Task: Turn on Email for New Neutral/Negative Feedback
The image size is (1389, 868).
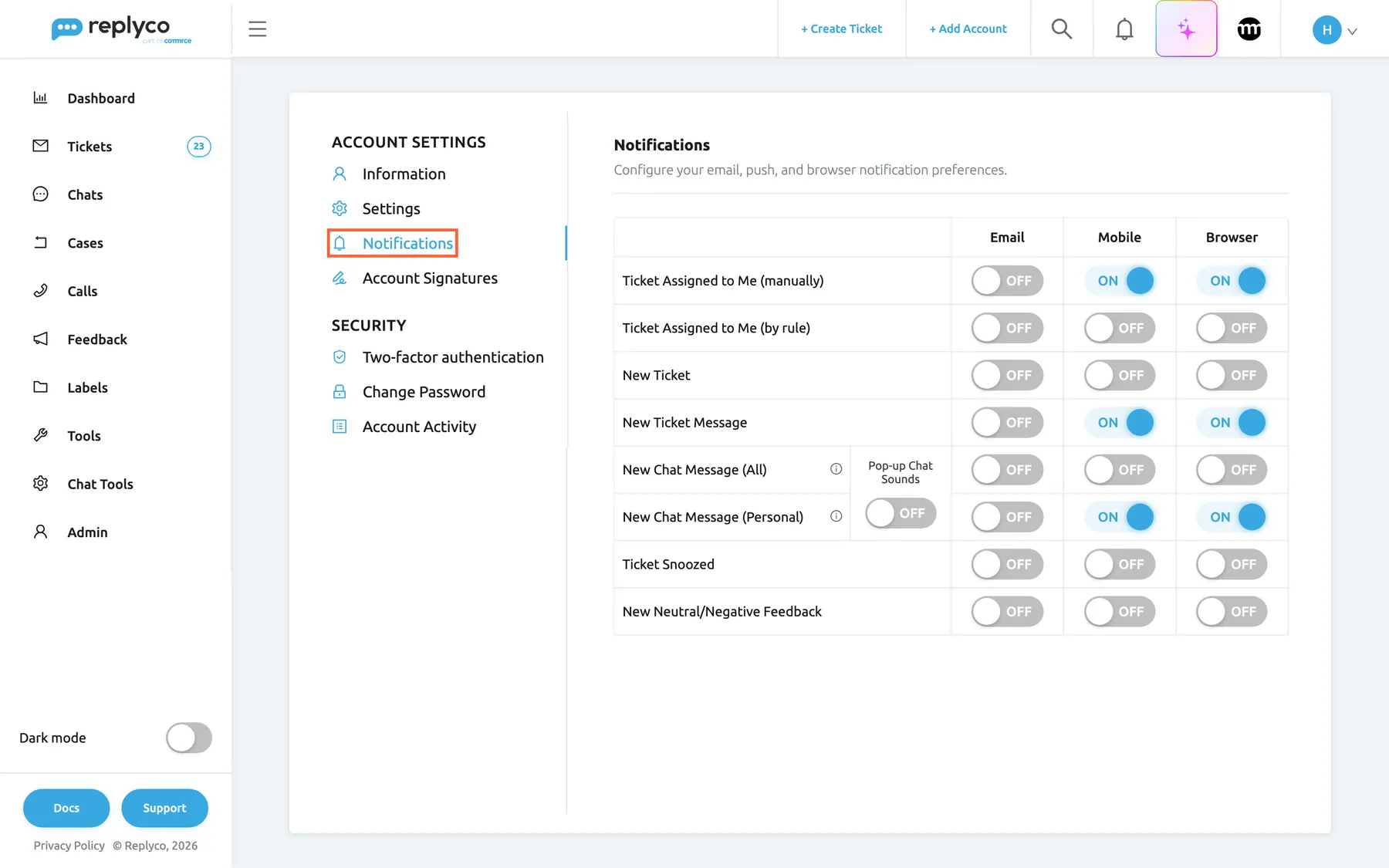Action: click(x=1007, y=611)
